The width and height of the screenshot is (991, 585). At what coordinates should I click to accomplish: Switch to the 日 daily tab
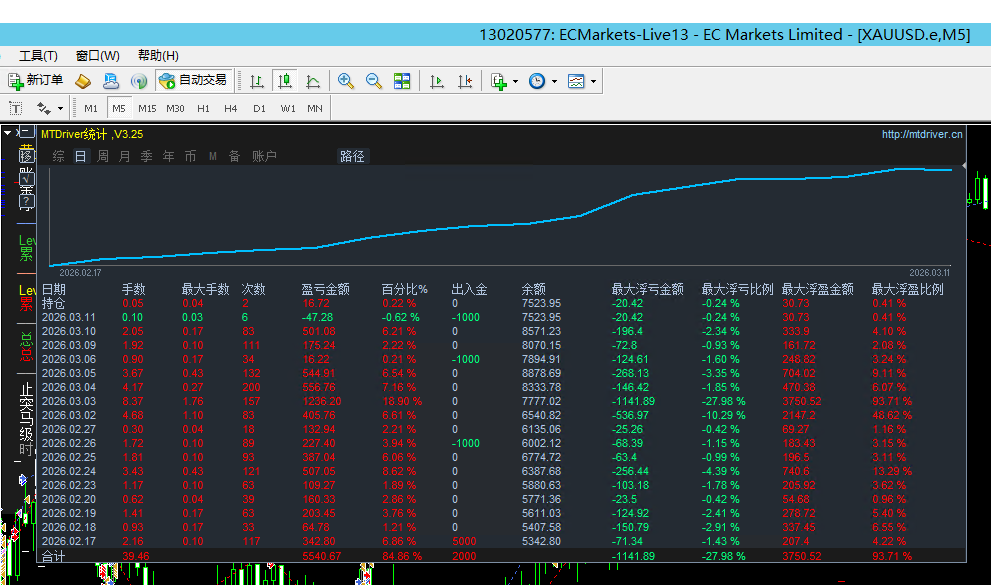pyautogui.click(x=80, y=156)
